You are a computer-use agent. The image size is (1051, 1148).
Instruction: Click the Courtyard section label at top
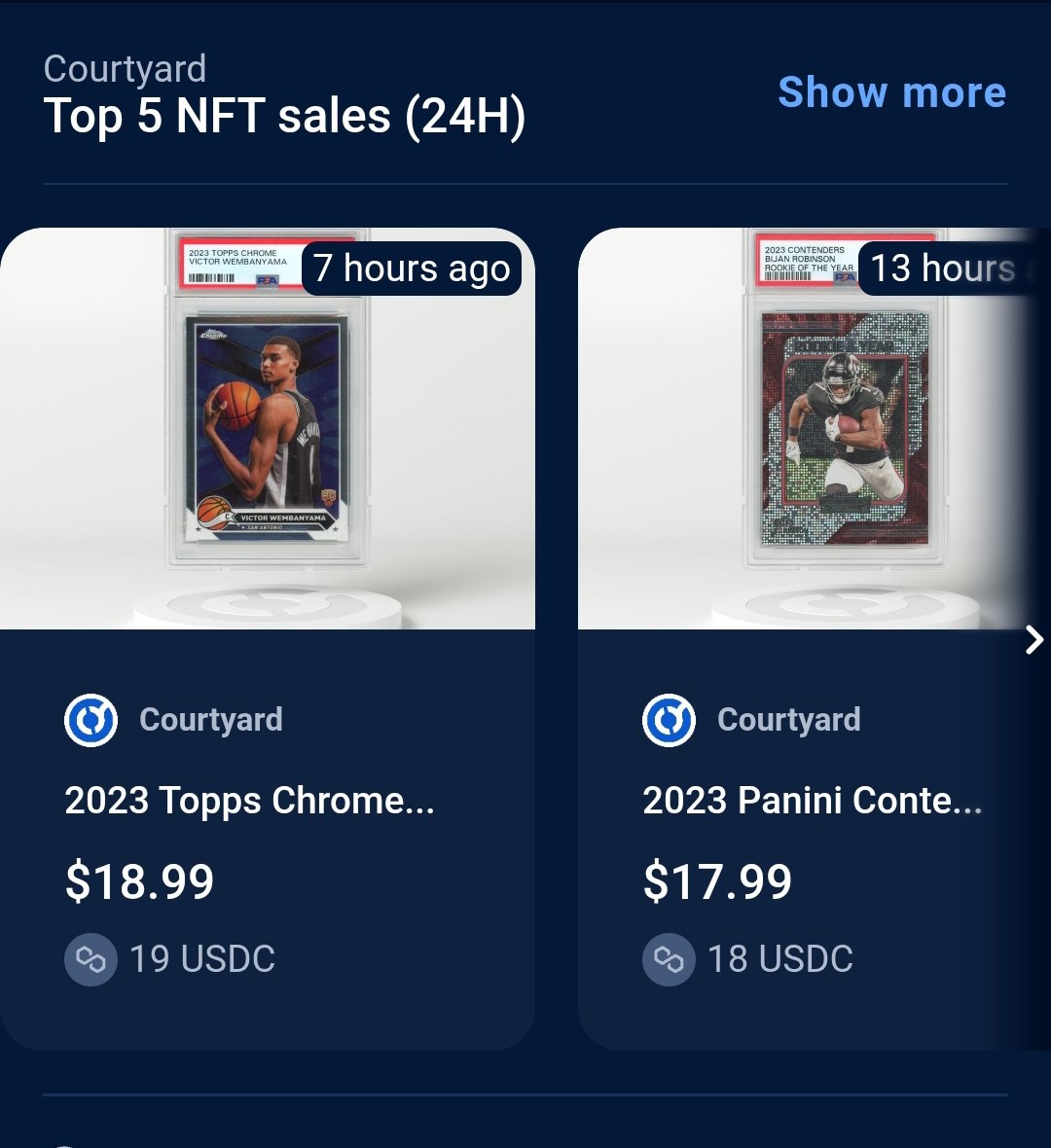[125, 69]
